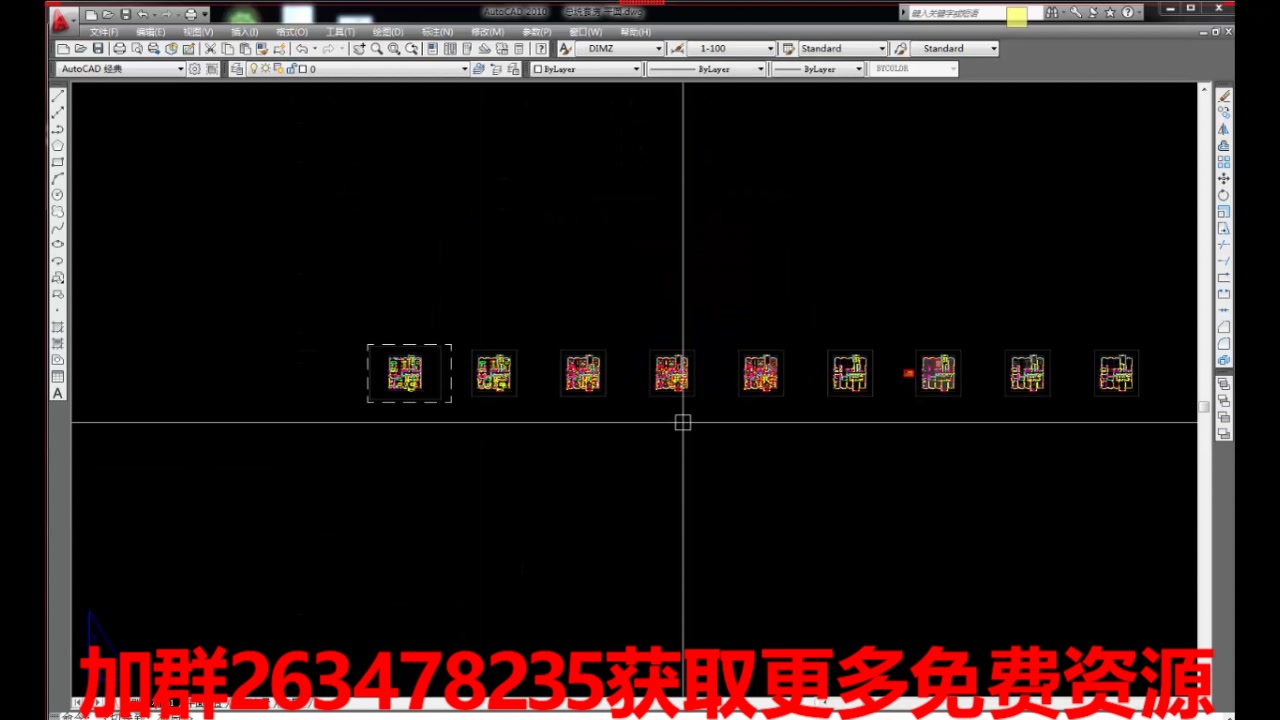Select the Construction Line tool
Image resolution: width=1280 pixels, height=720 pixels.
(58, 113)
